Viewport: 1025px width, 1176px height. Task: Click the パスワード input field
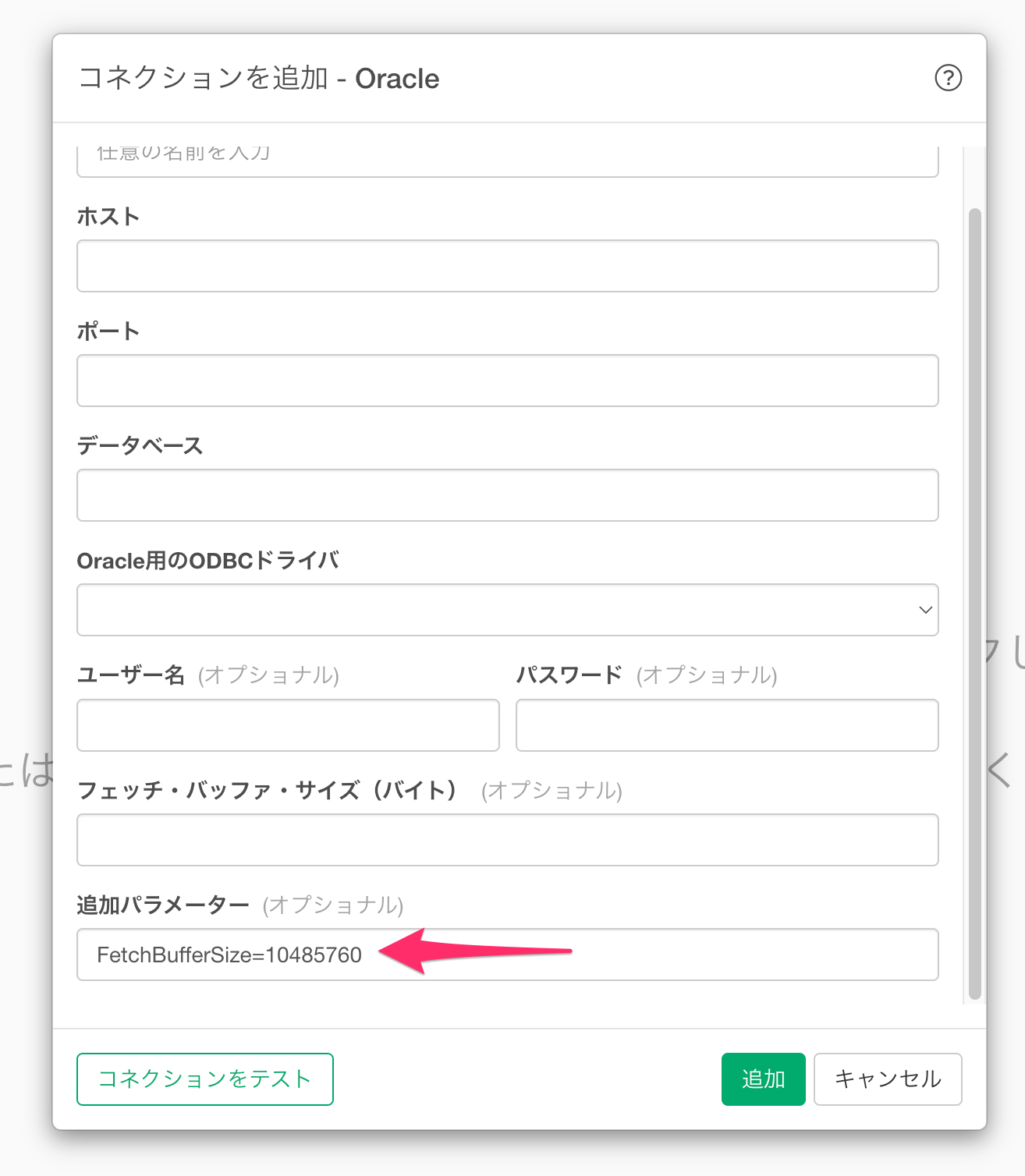pyautogui.click(x=727, y=725)
